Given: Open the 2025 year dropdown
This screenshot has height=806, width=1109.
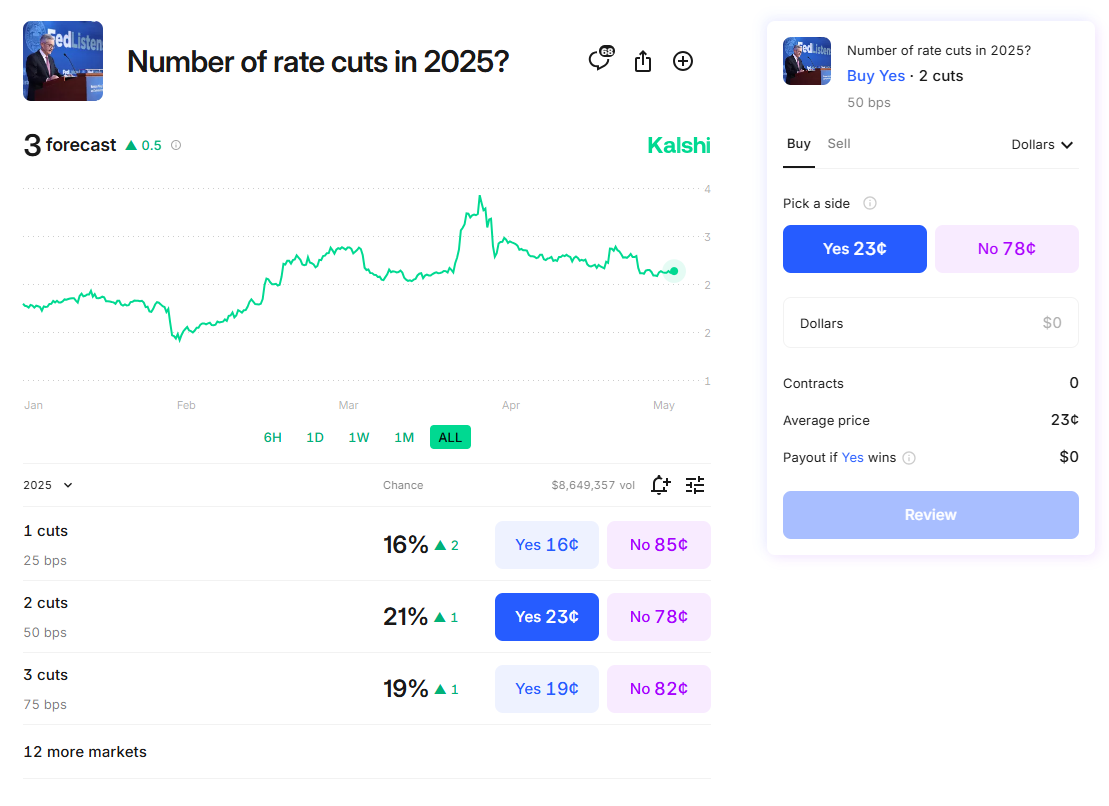Looking at the screenshot, I should (x=48, y=485).
